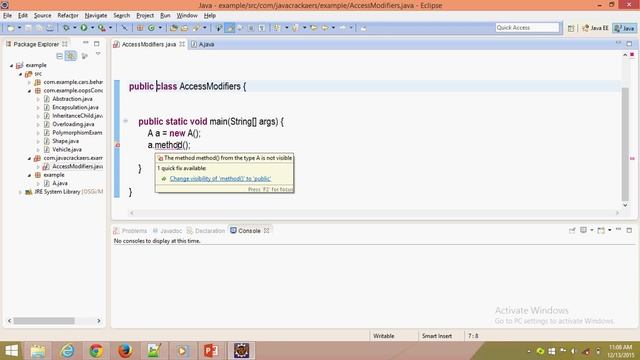The image size is (640, 360).
Task: Open the Navigate menu
Action: click(x=96, y=16)
